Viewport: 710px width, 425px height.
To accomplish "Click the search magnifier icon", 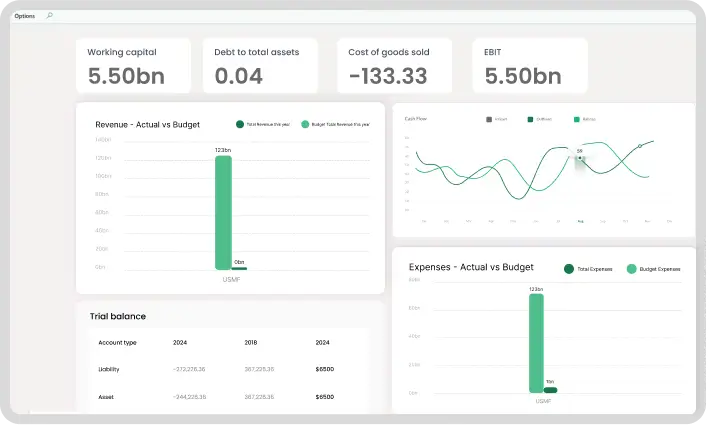I will coord(50,16).
